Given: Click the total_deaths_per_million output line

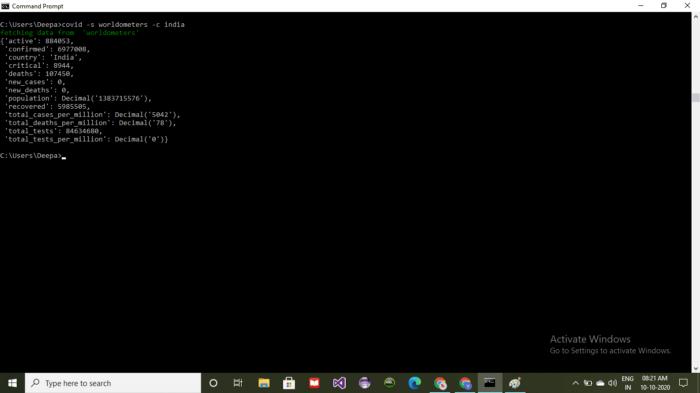Looking at the screenshot, I should click(90, 123).
